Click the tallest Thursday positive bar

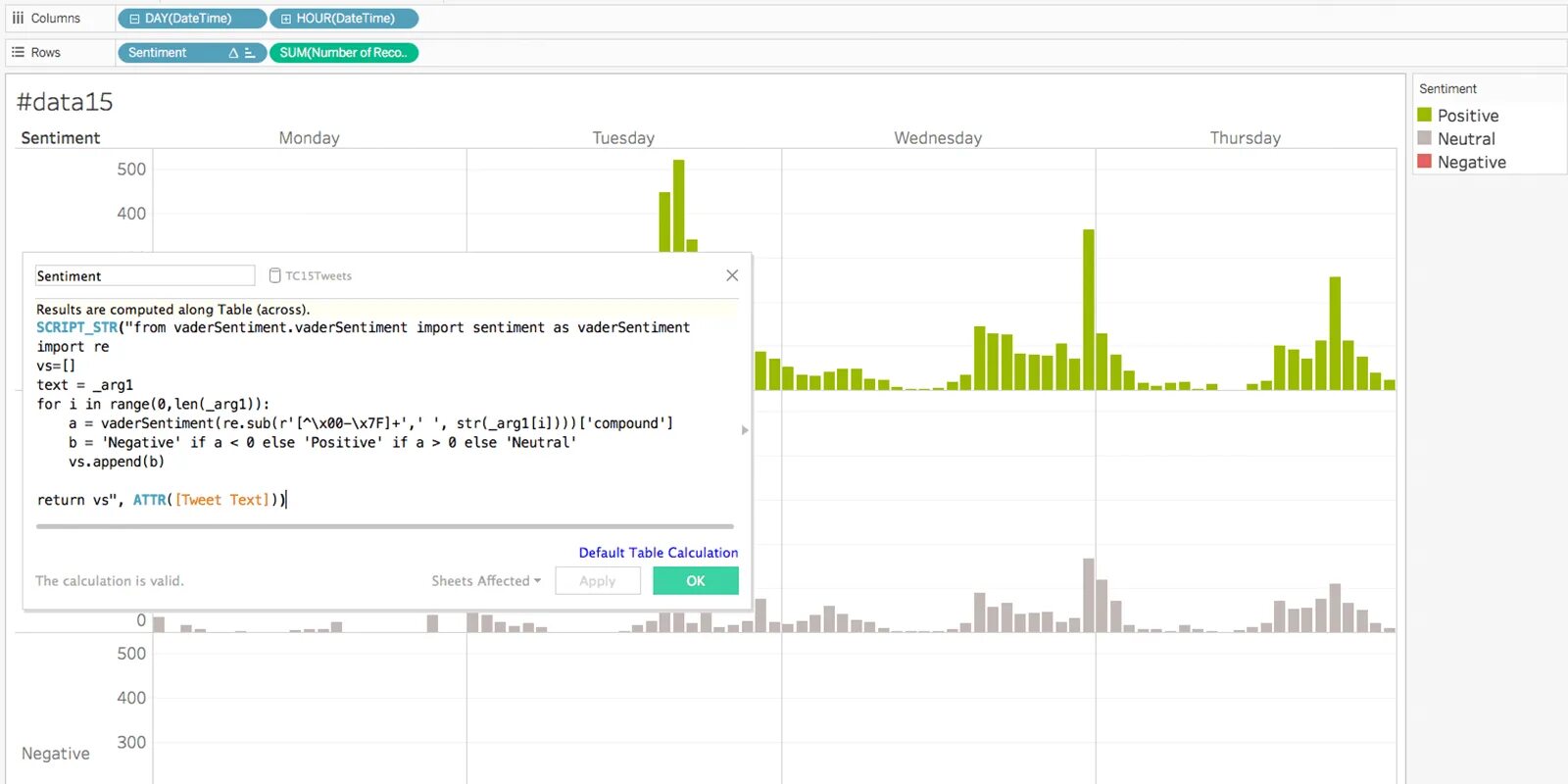click(1335, 333)
